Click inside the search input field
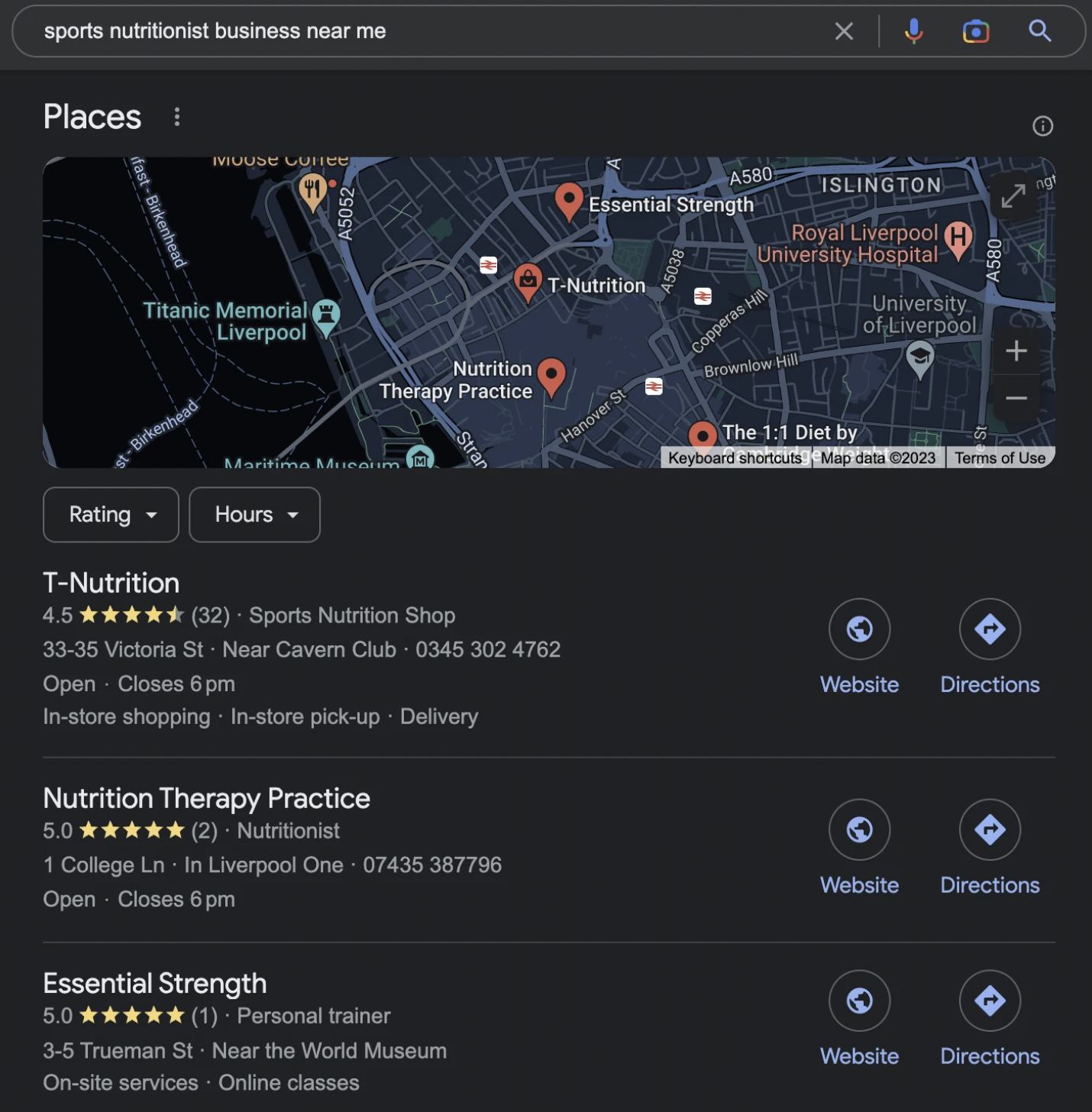 point(305,31)
